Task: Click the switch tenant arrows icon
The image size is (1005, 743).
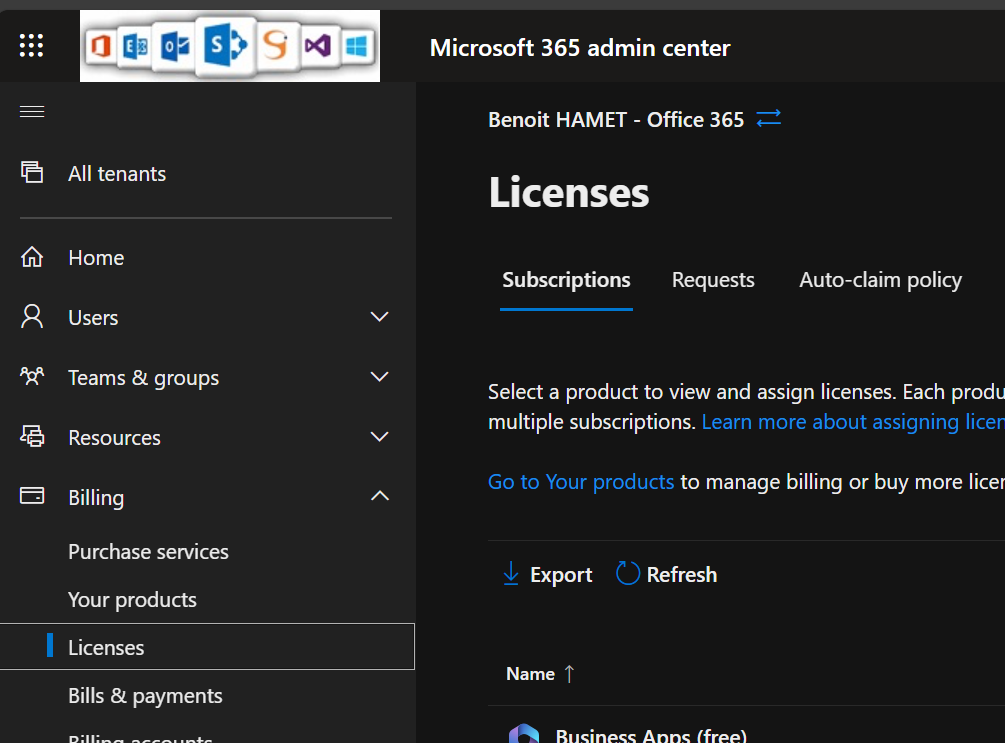Action: click(768, 119)
